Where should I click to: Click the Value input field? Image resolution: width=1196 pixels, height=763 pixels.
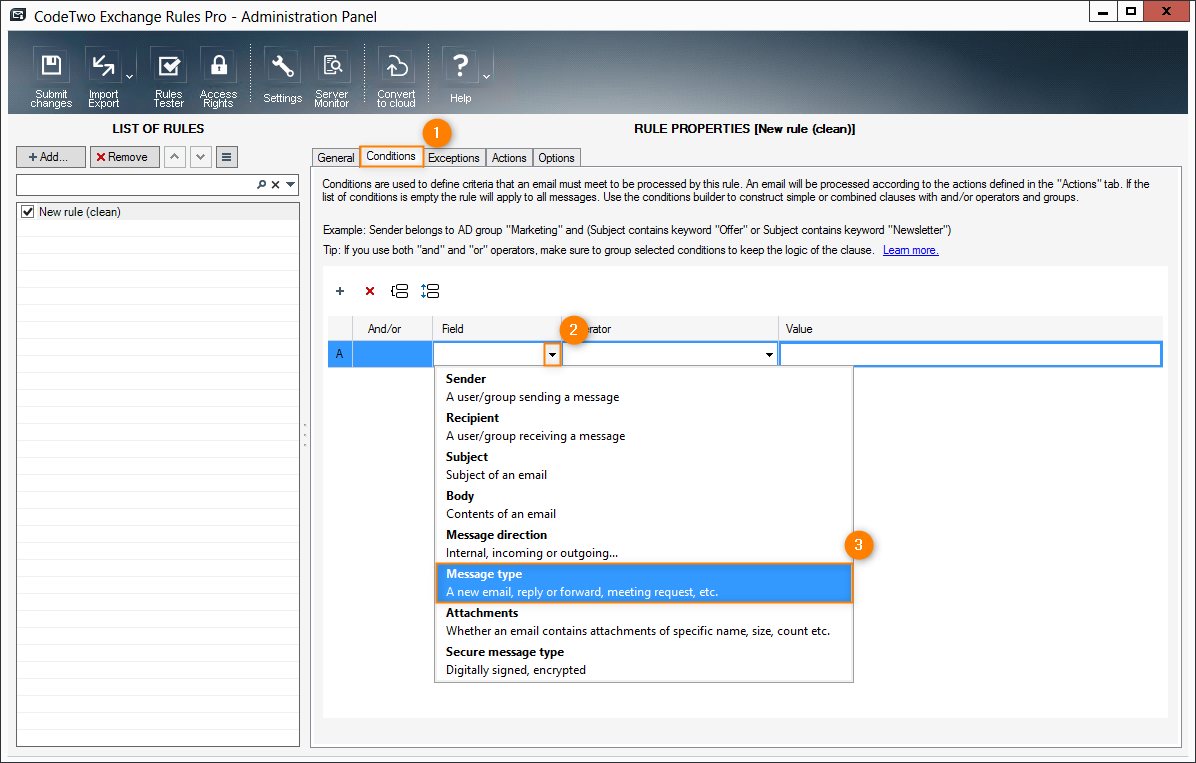click(970, 355)
